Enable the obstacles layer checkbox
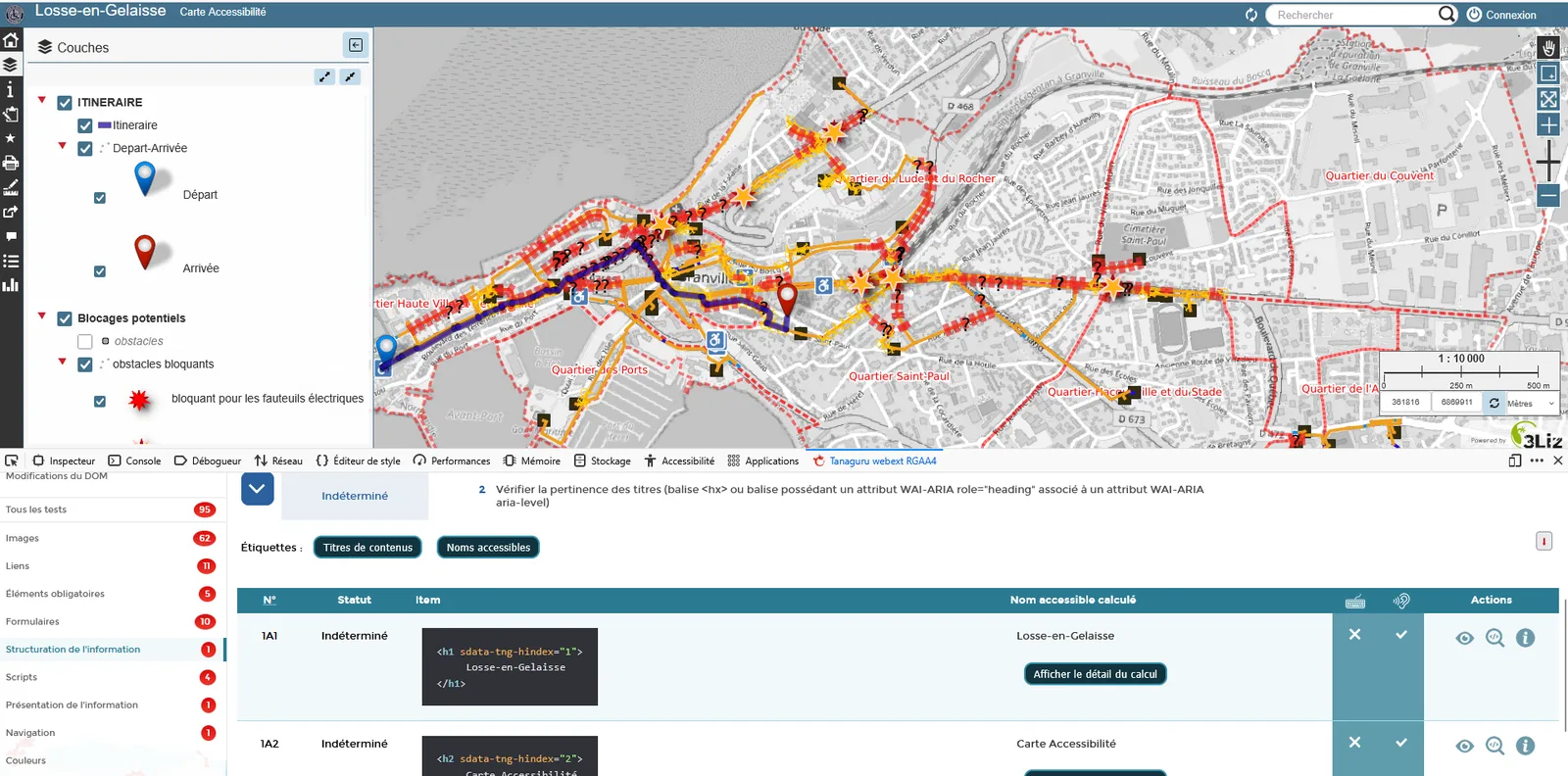The image size is (1568, 776). (85, 342)
